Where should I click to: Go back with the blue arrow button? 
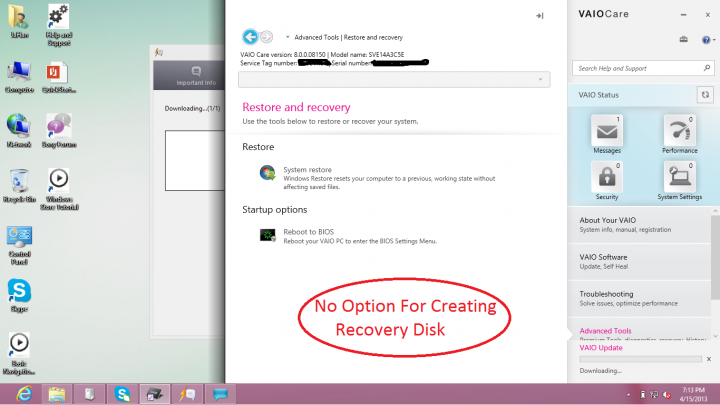point(250,37)
